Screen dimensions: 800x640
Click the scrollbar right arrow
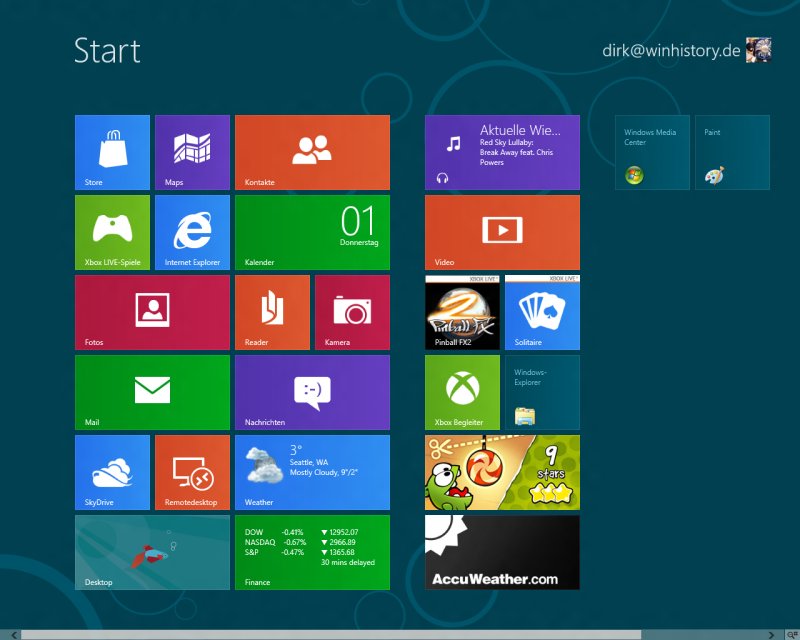(771, 635)
